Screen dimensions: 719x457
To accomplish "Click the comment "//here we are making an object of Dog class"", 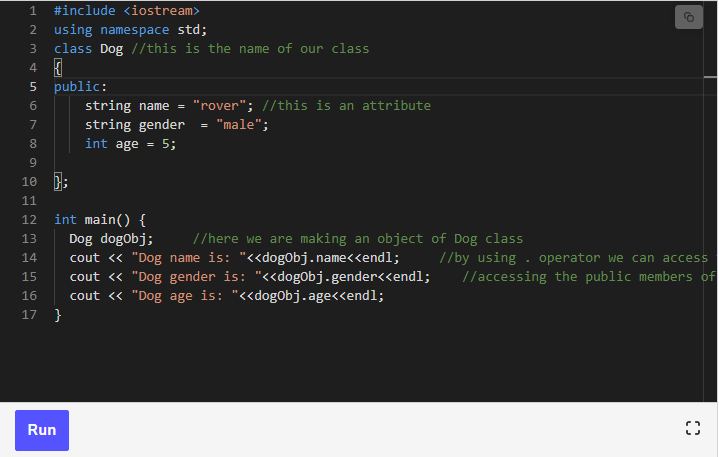I will [358, 239].
